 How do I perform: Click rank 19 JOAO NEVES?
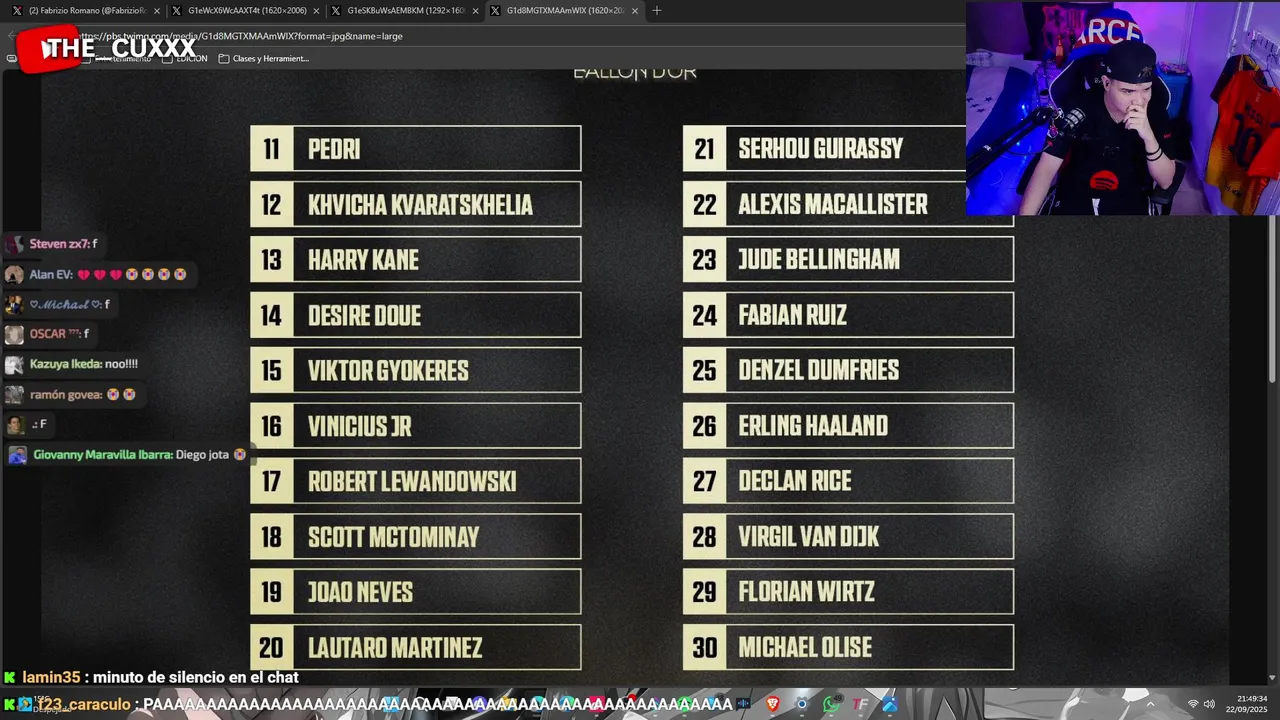click(416, 592)
